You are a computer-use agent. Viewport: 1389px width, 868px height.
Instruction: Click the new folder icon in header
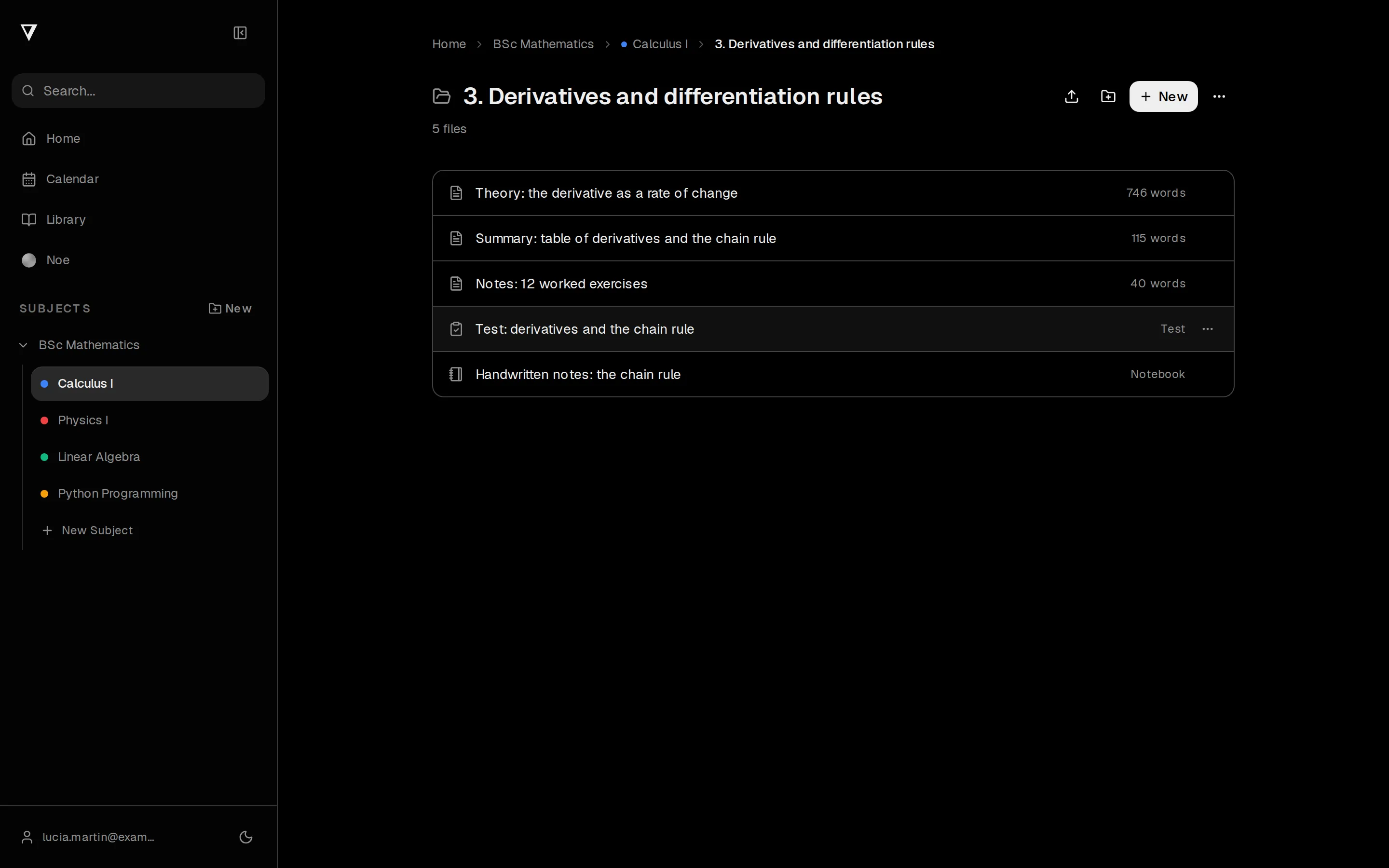tap(1108, 96)
